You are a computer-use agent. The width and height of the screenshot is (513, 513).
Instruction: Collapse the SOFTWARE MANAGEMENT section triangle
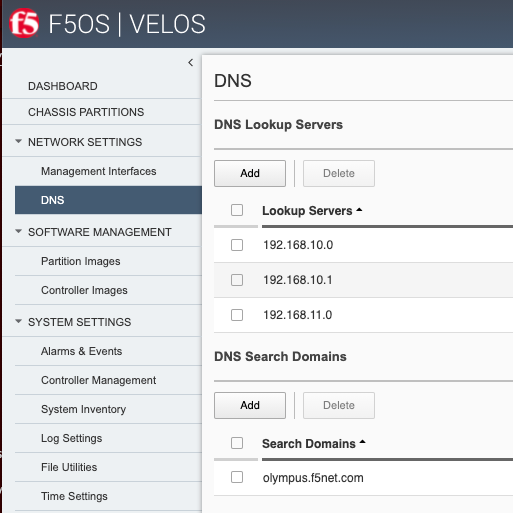coord(19,231)
